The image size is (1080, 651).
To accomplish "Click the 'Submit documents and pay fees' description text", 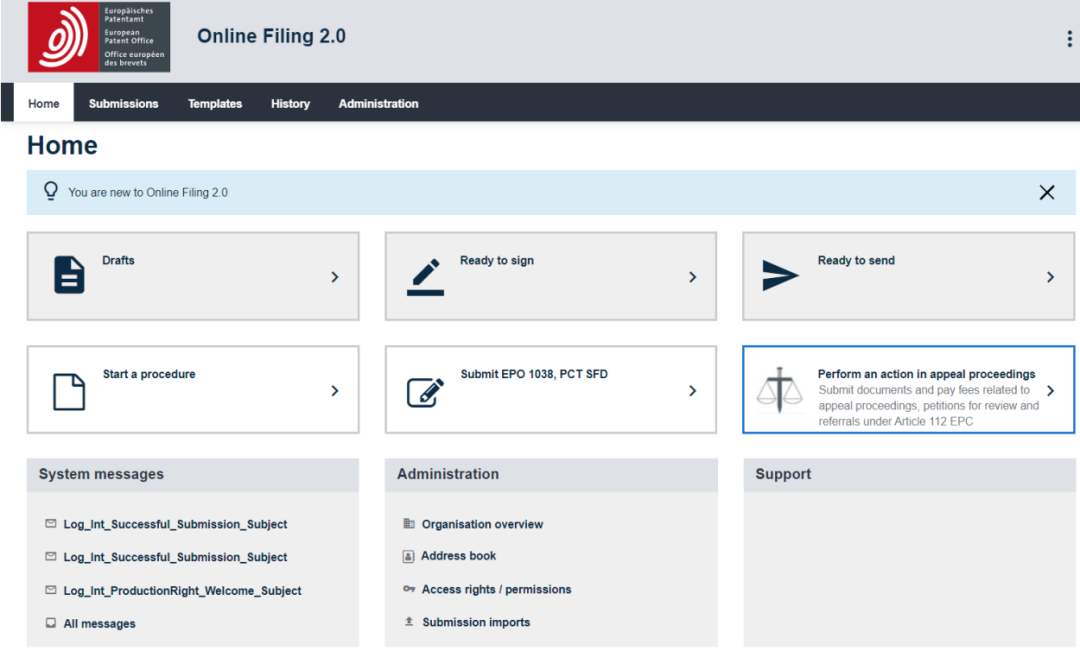I will [x=928, y=406].
